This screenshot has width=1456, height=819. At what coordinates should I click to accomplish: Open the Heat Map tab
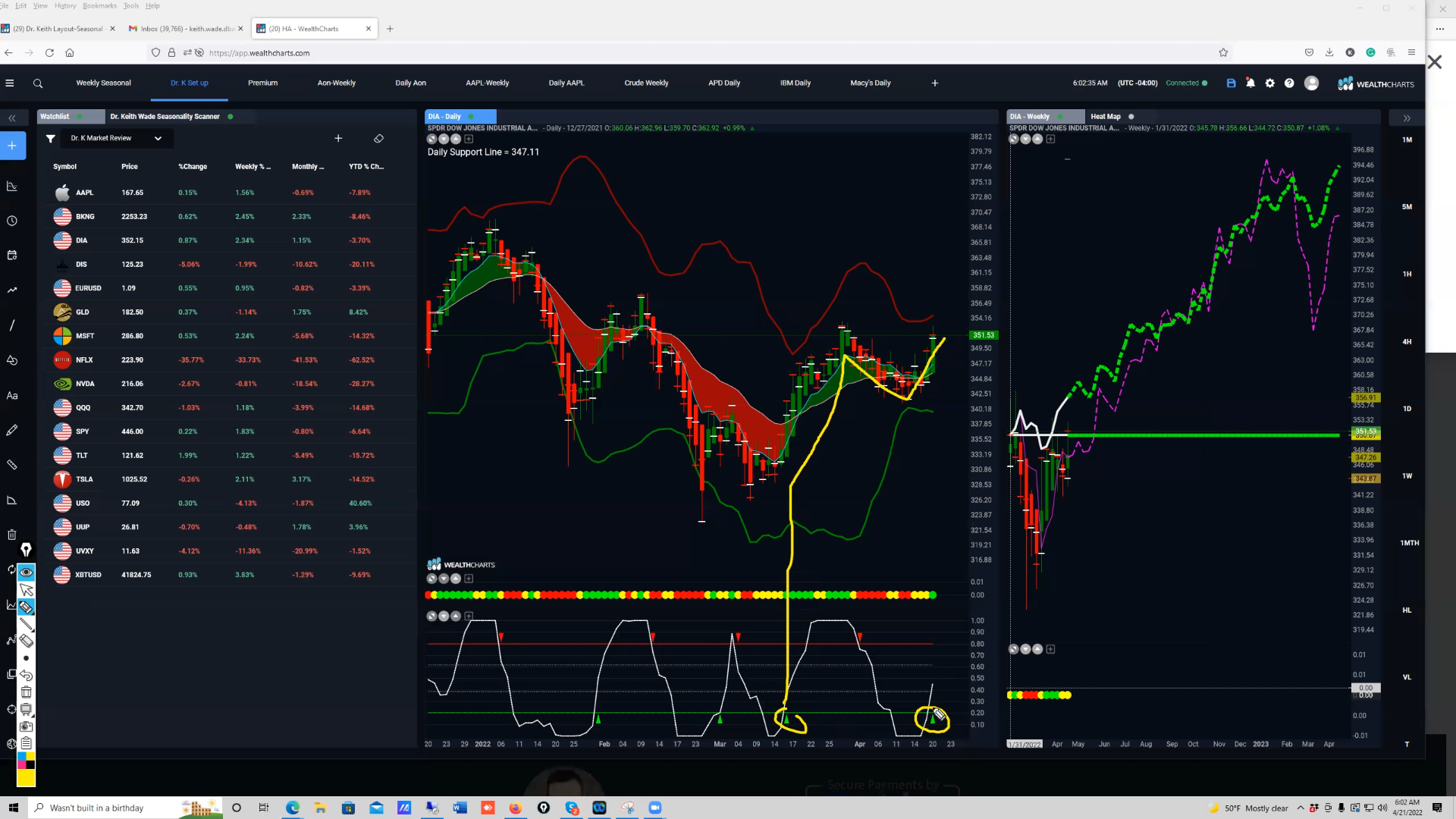pyautogui.click(x=1105, y=117)
